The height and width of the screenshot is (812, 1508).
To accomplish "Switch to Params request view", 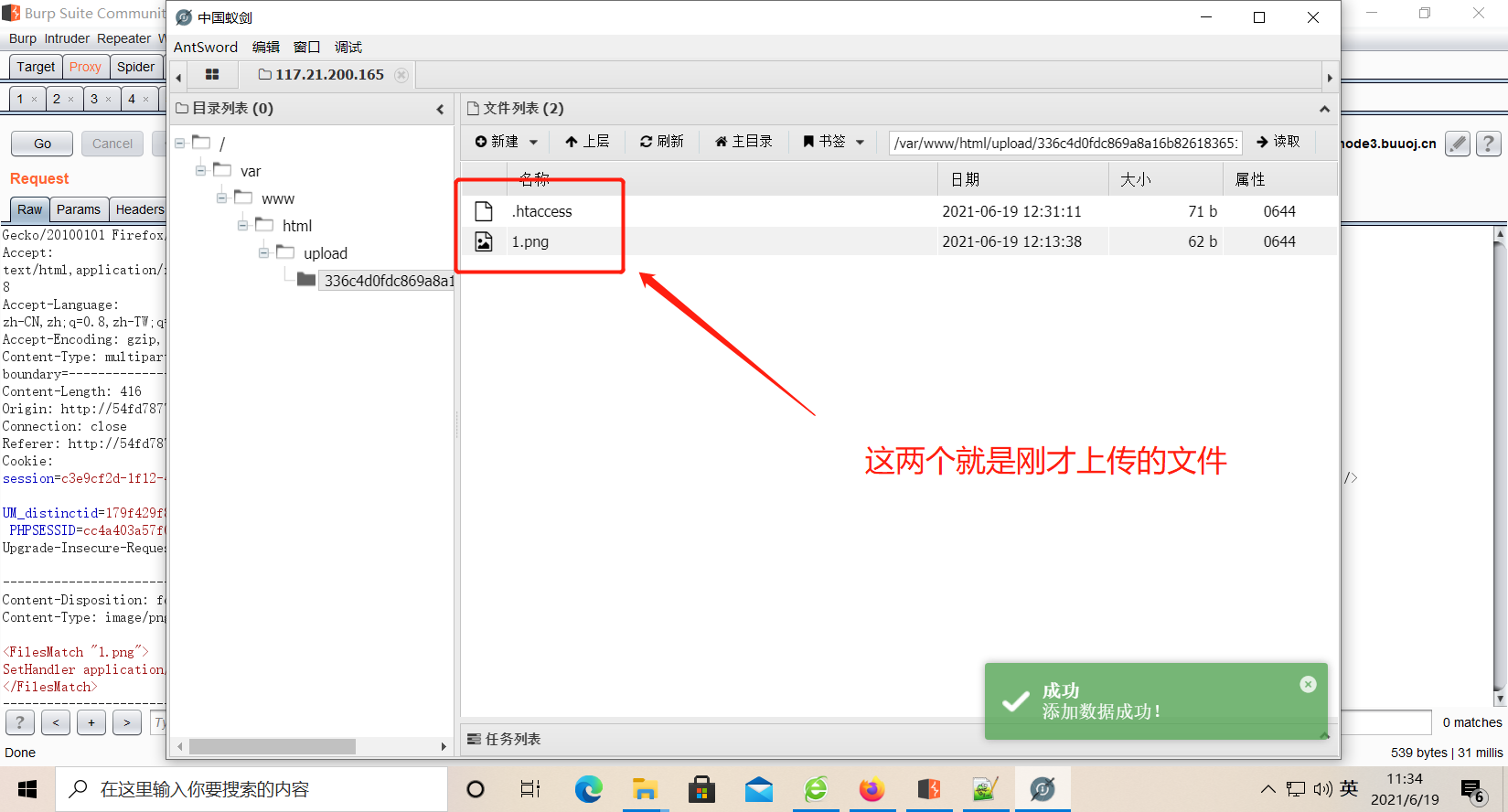I will (79, 209).
